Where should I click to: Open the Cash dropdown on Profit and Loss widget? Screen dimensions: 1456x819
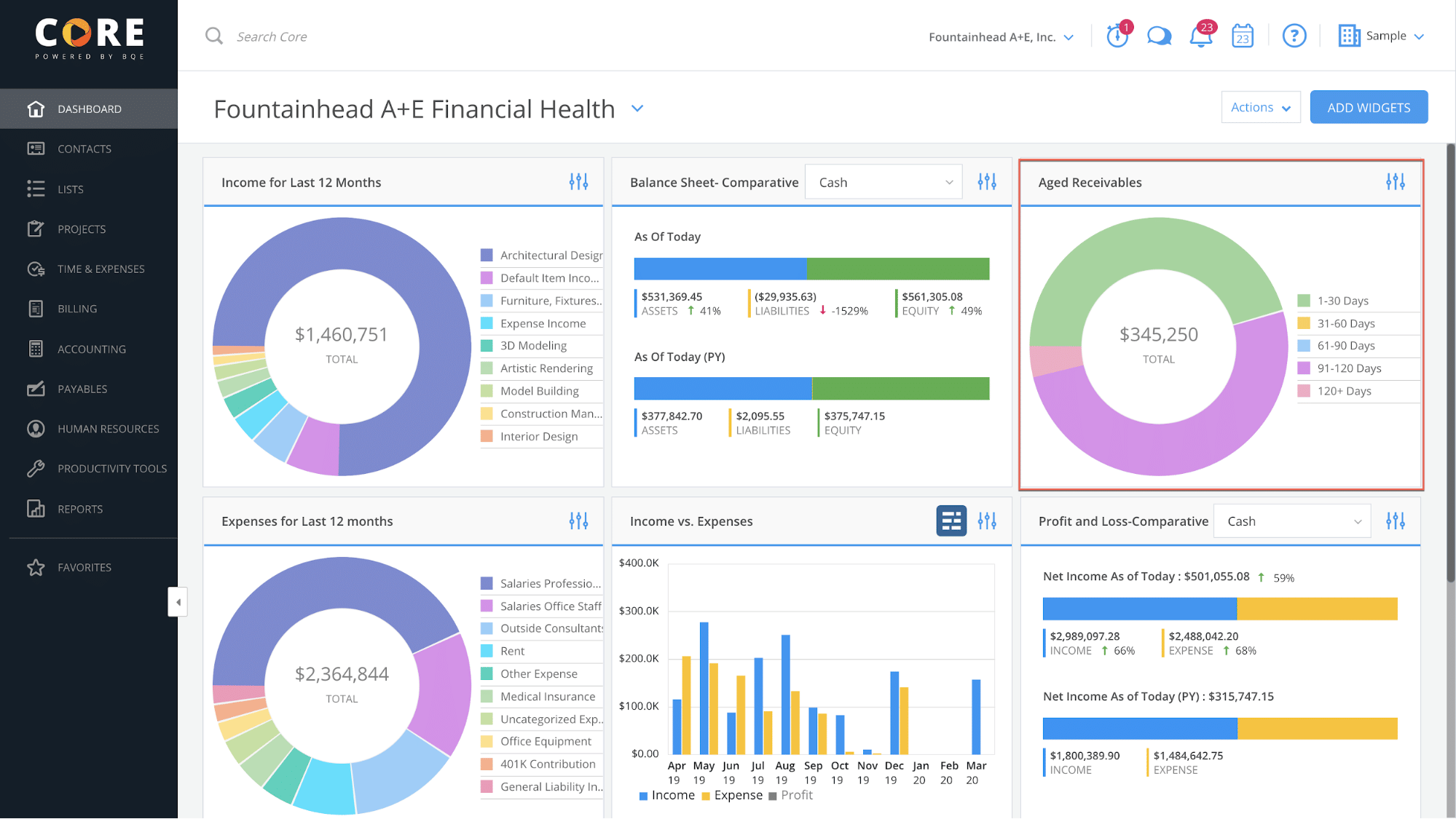[x=1291, y=521]
